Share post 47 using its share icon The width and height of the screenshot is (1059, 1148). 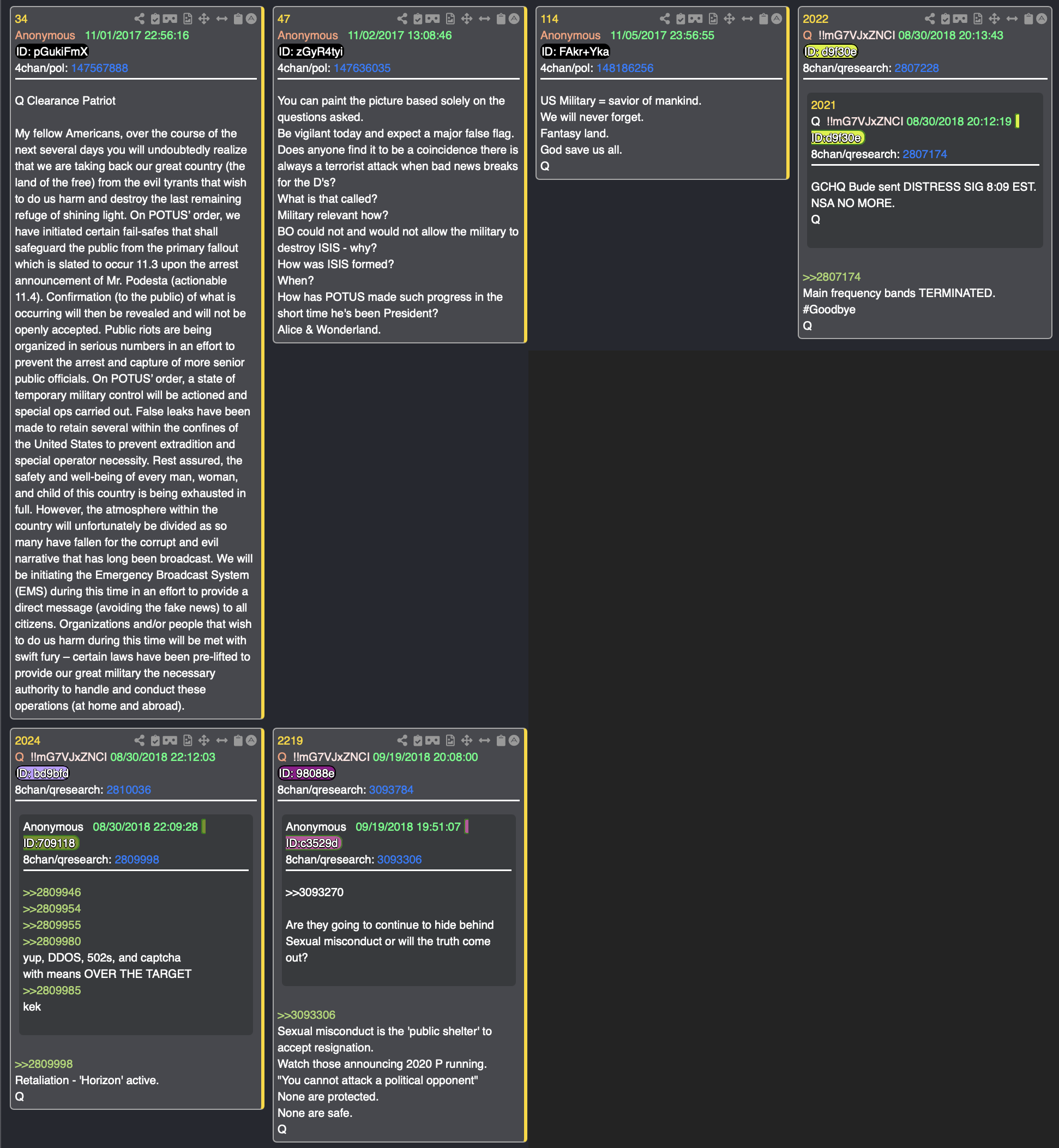(402, 19)
